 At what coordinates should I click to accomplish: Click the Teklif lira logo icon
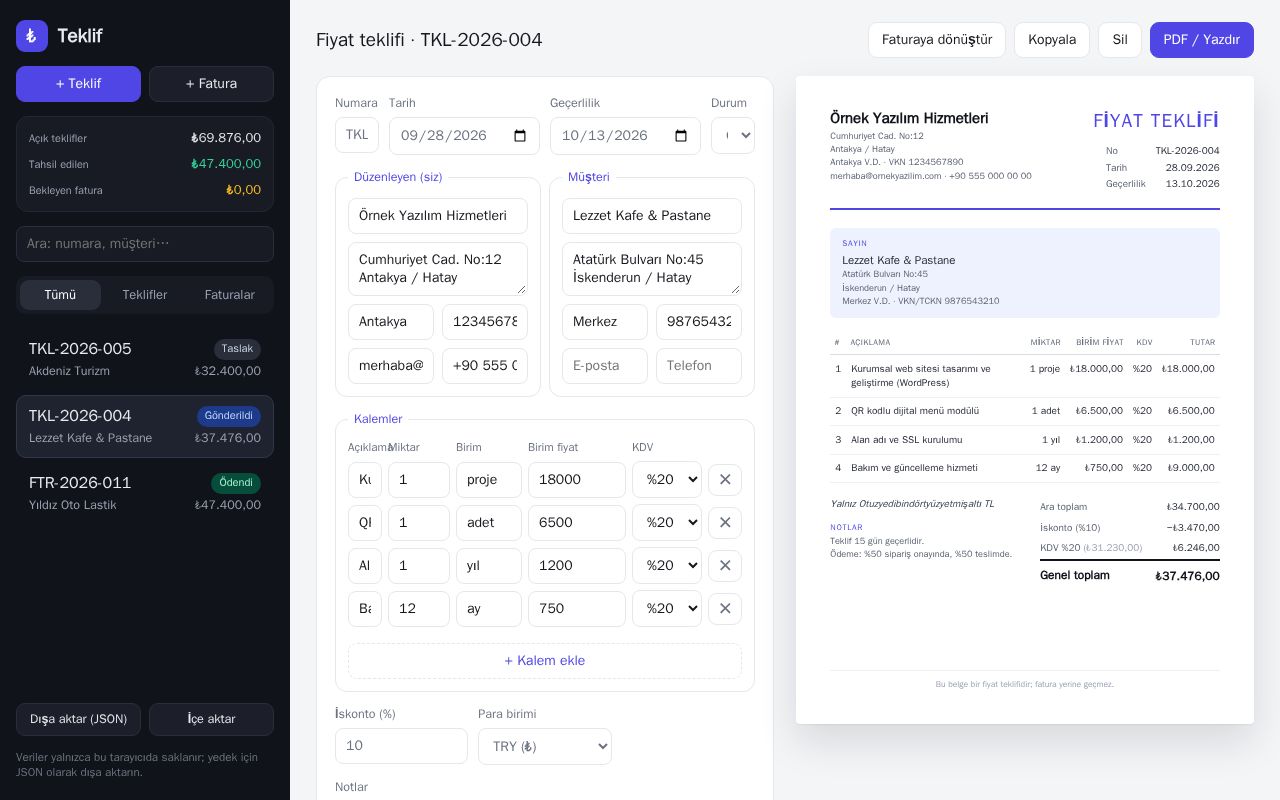click(32, 36)
